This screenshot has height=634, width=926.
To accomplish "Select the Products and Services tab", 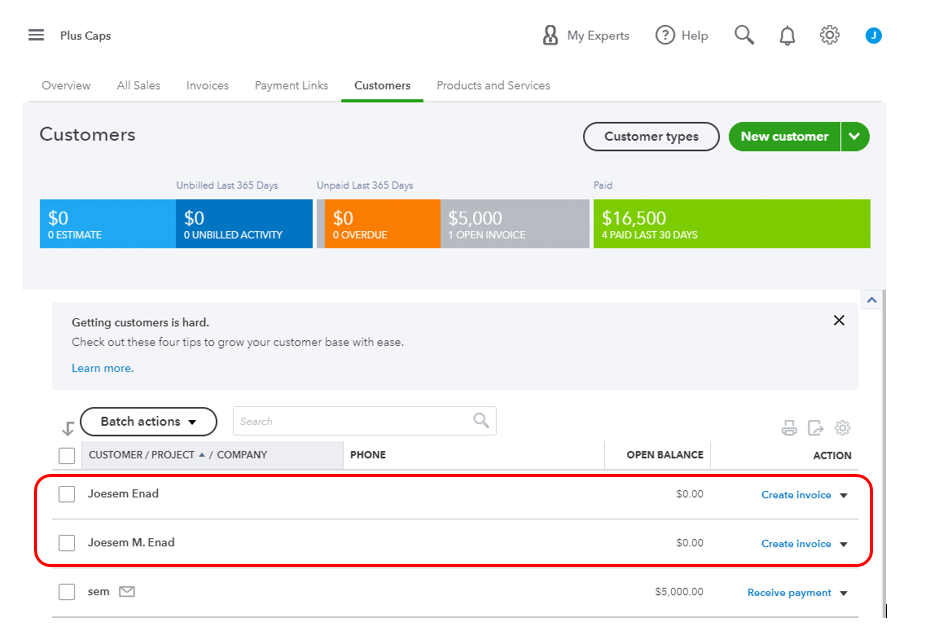I will pyautogui.click(x=493, y=85).
